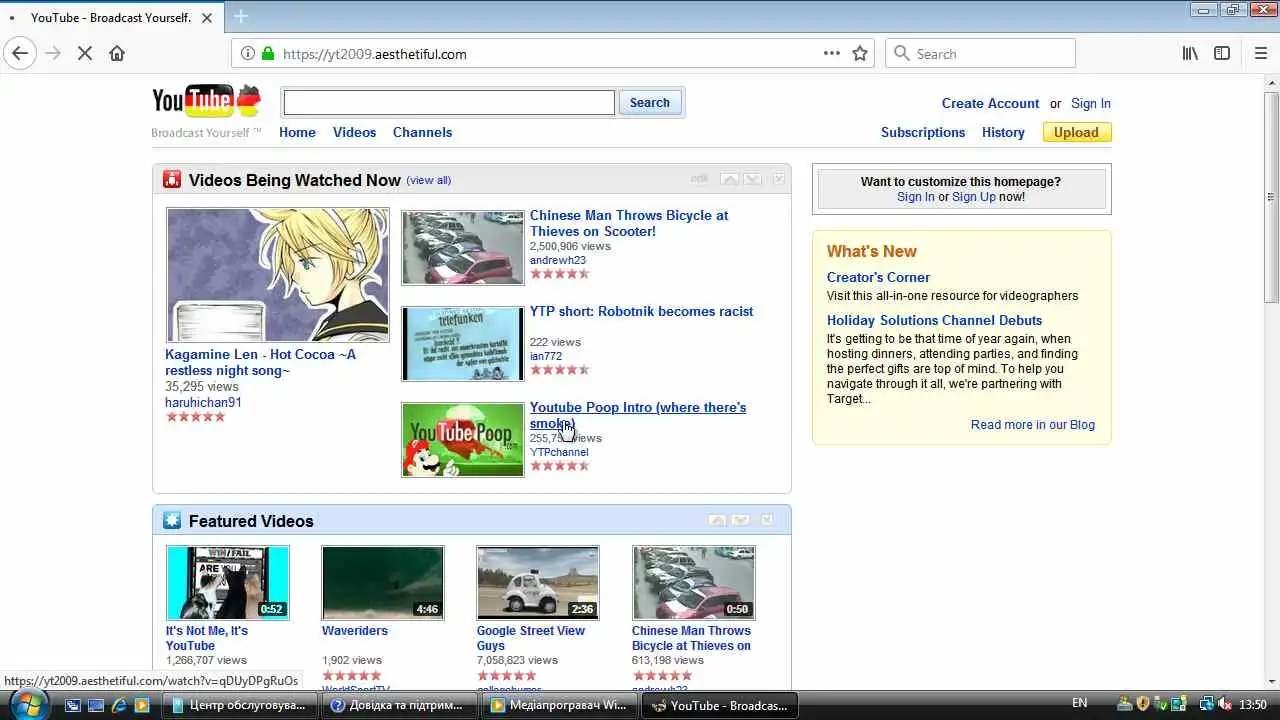Click Sign In link at top right
Viewport: 1280px width, 720px height.
coord(1091,103)
